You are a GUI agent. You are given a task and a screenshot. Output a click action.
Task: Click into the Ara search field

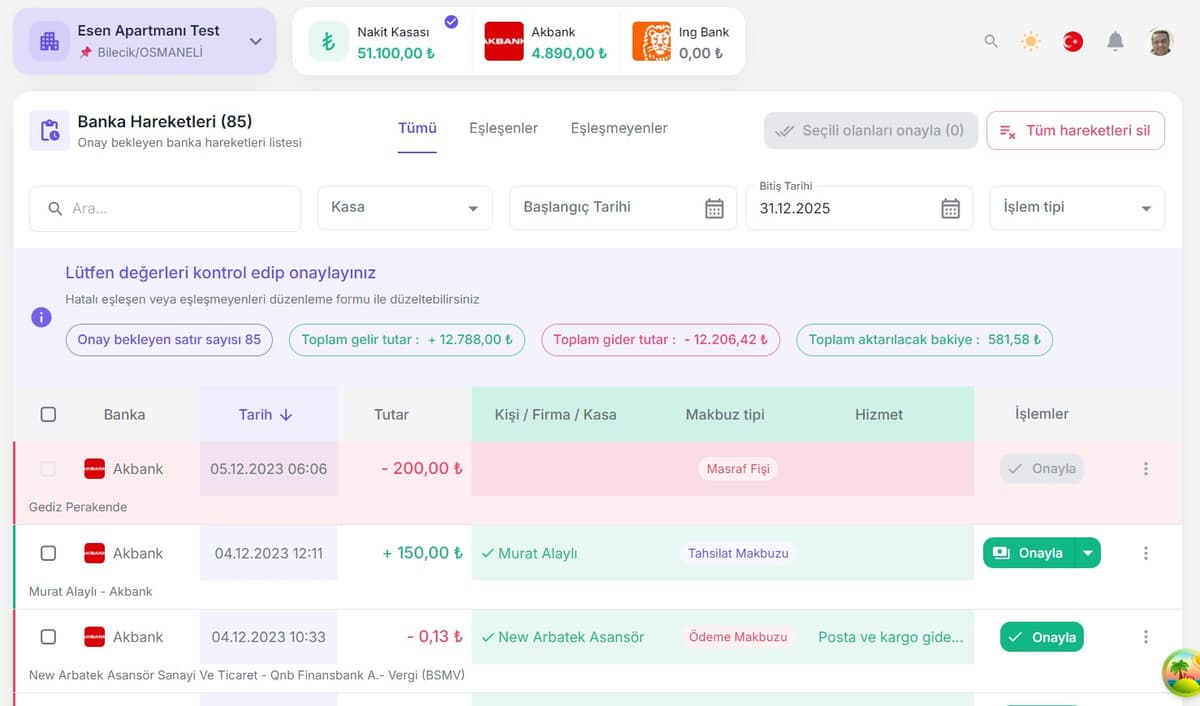pos(175,209)
